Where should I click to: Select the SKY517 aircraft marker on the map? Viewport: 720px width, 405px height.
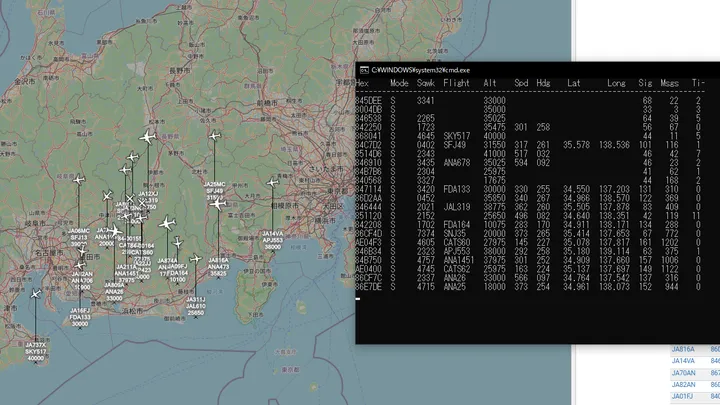tap(35, 294)
